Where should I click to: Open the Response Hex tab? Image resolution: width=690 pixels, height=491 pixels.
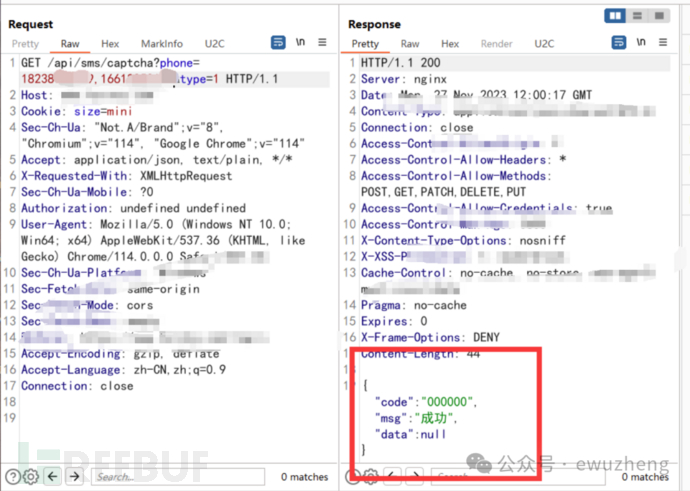pyautogui.click(x=450, y=44)
